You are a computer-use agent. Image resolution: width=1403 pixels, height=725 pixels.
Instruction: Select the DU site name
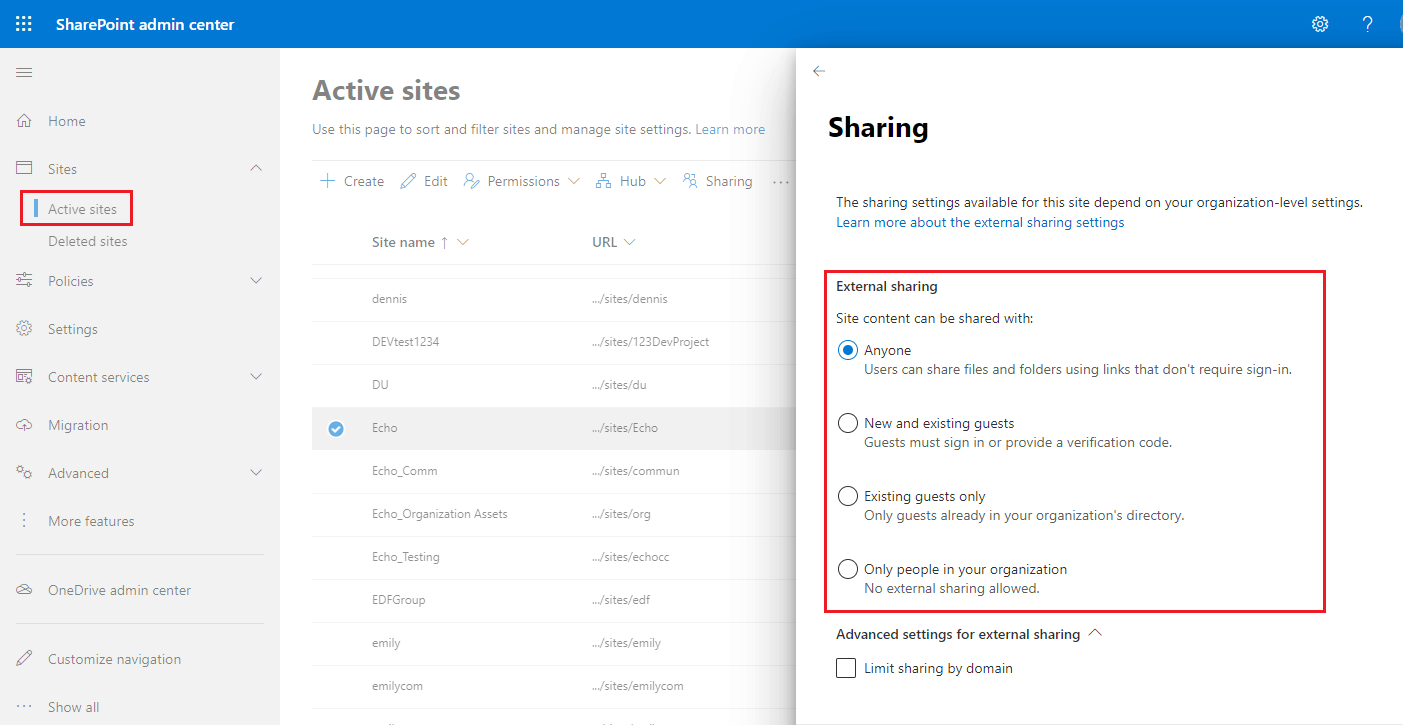[380, 385]
